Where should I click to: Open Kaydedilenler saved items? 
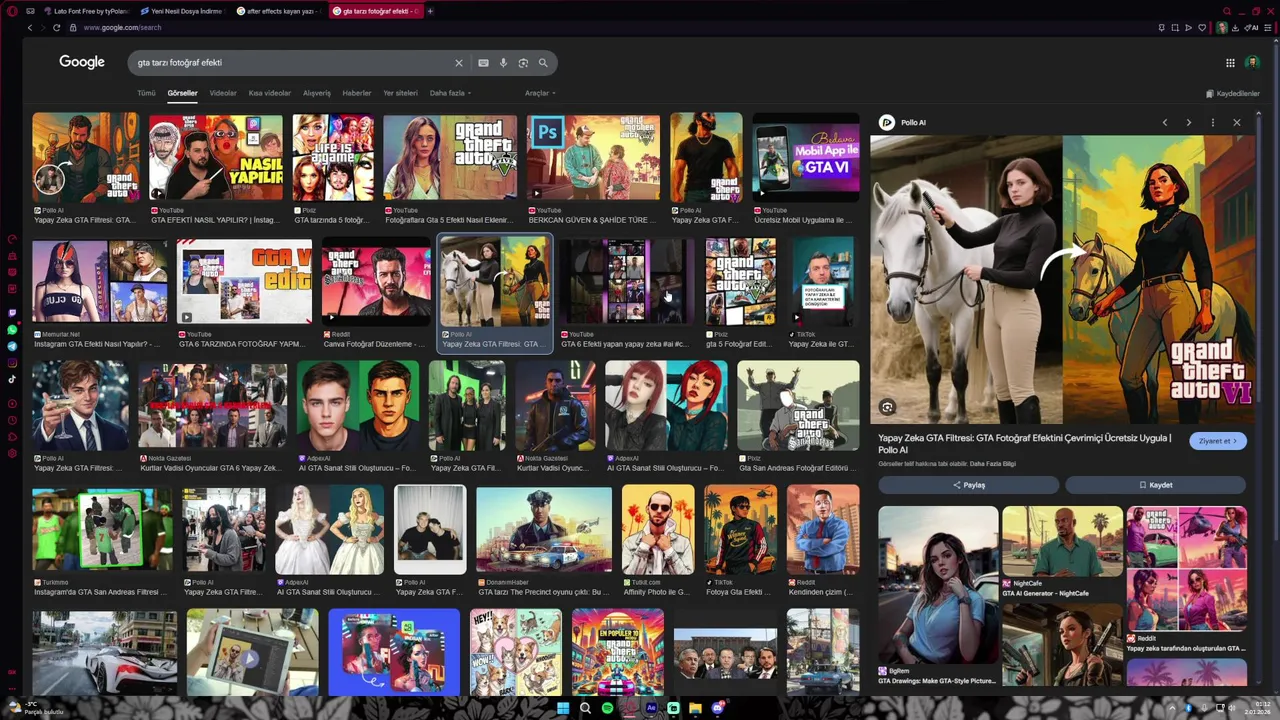pyautogui.click(x=1233, y=93)
